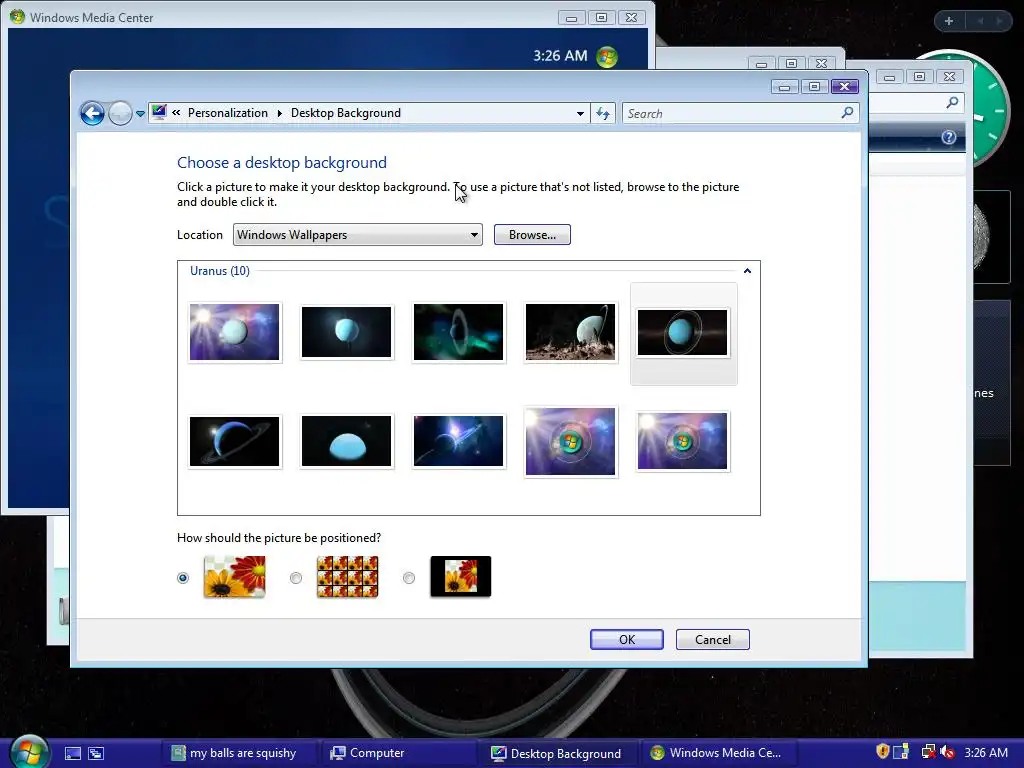The width and height of the screenshot is (1024, 768).
Task: Select the highlighted ringed blue Uranus wallpaper
Action: 682,332
